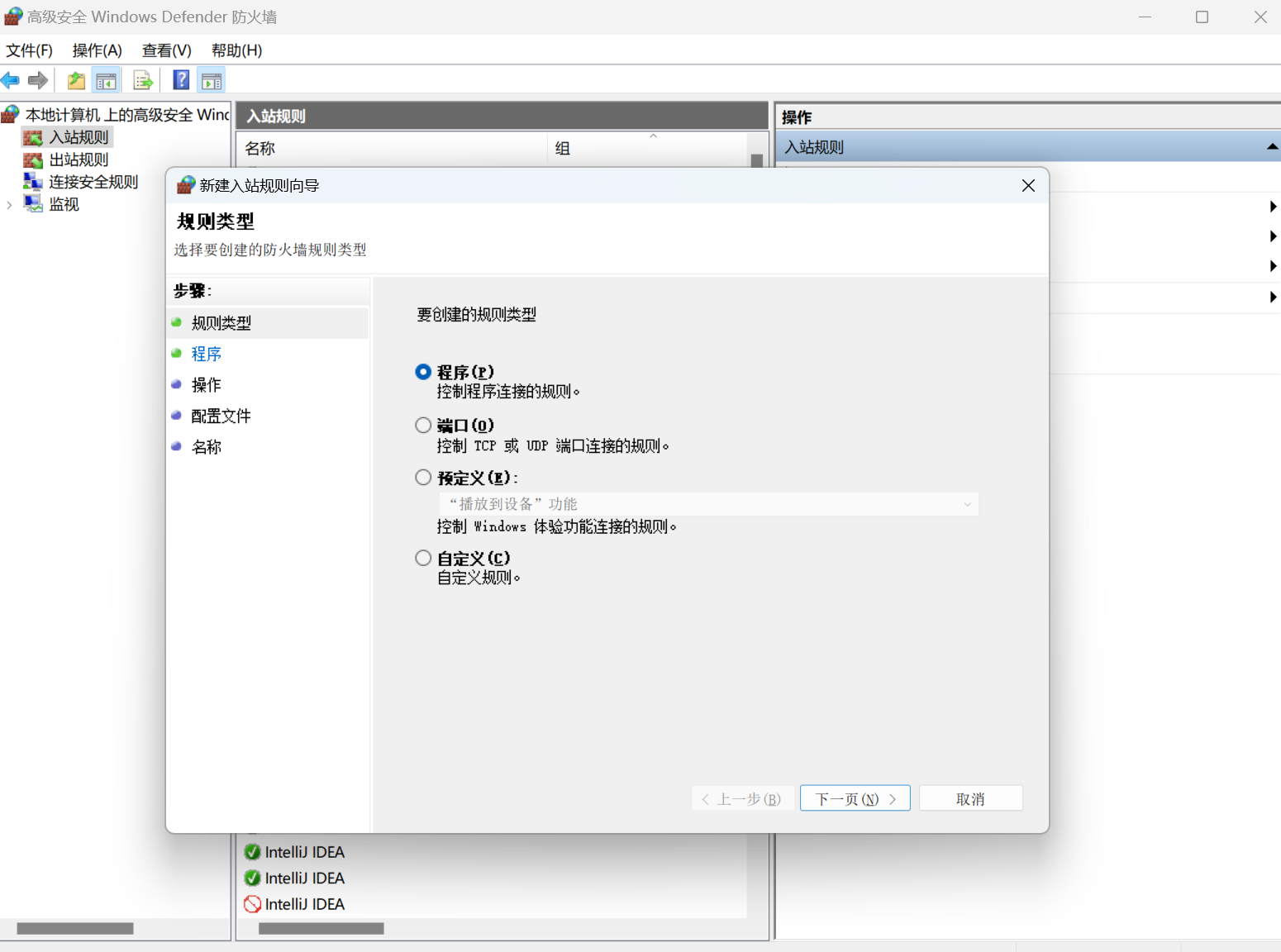Open the 帮助(H) menu
Screen dimensions: 1281x952
237,50
